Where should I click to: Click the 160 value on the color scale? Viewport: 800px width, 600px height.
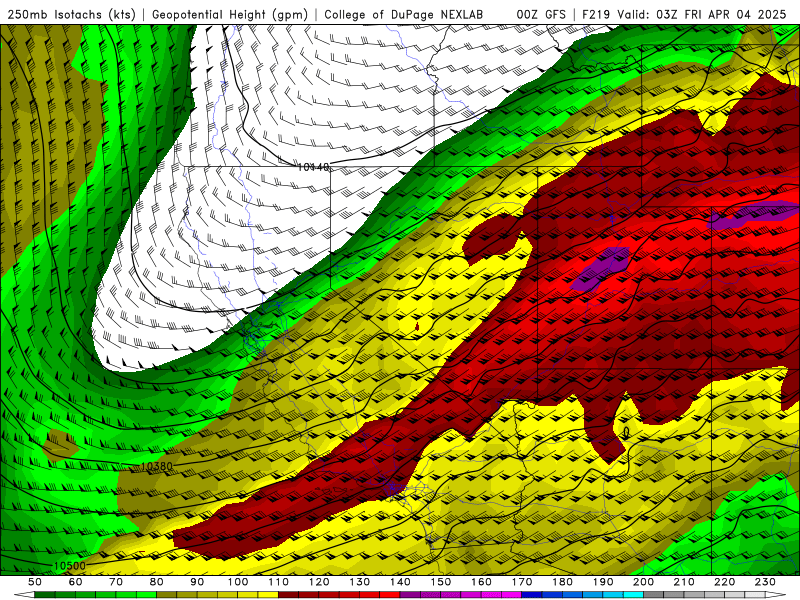click(481, 582)
